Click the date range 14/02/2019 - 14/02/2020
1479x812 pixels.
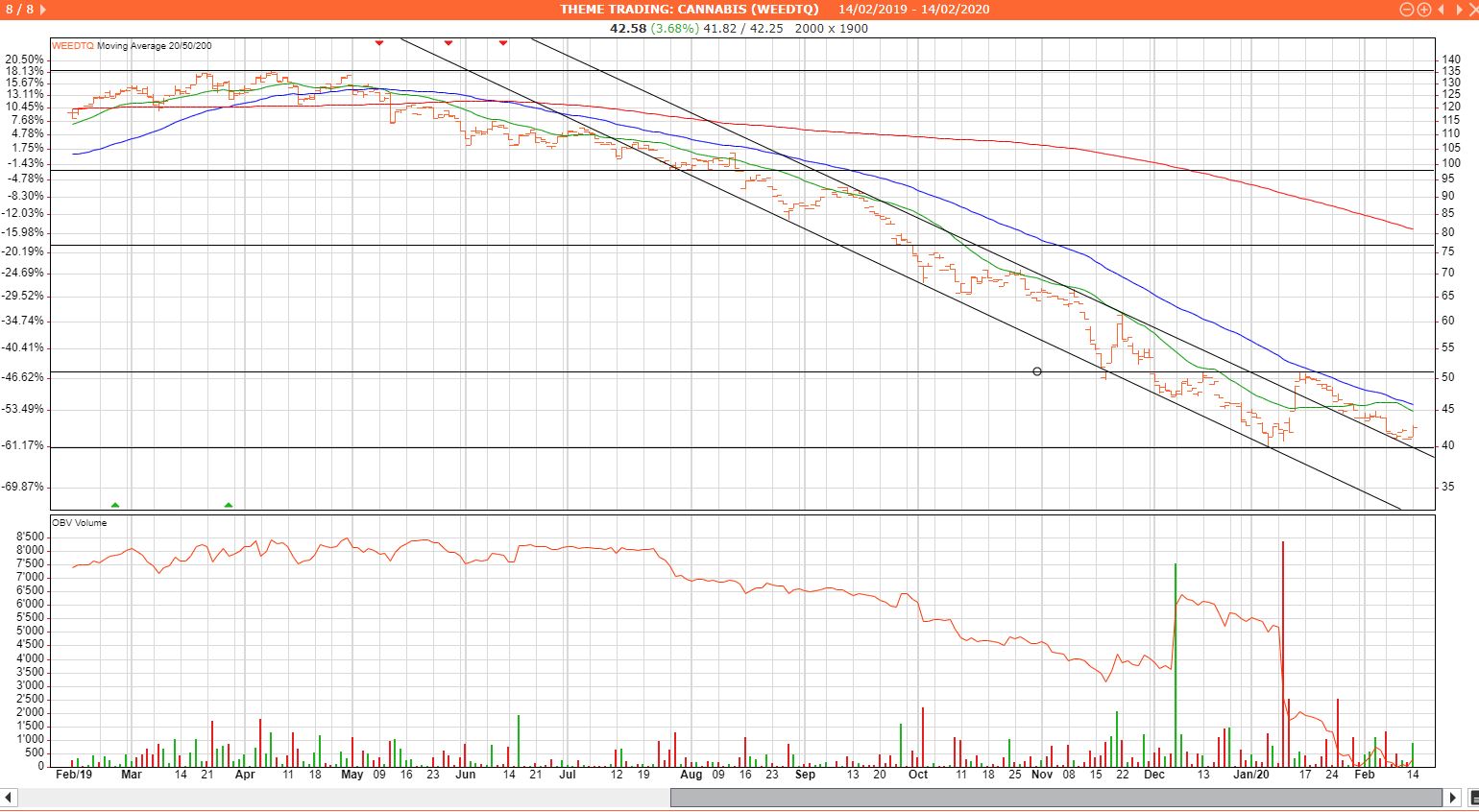(913, 10)
